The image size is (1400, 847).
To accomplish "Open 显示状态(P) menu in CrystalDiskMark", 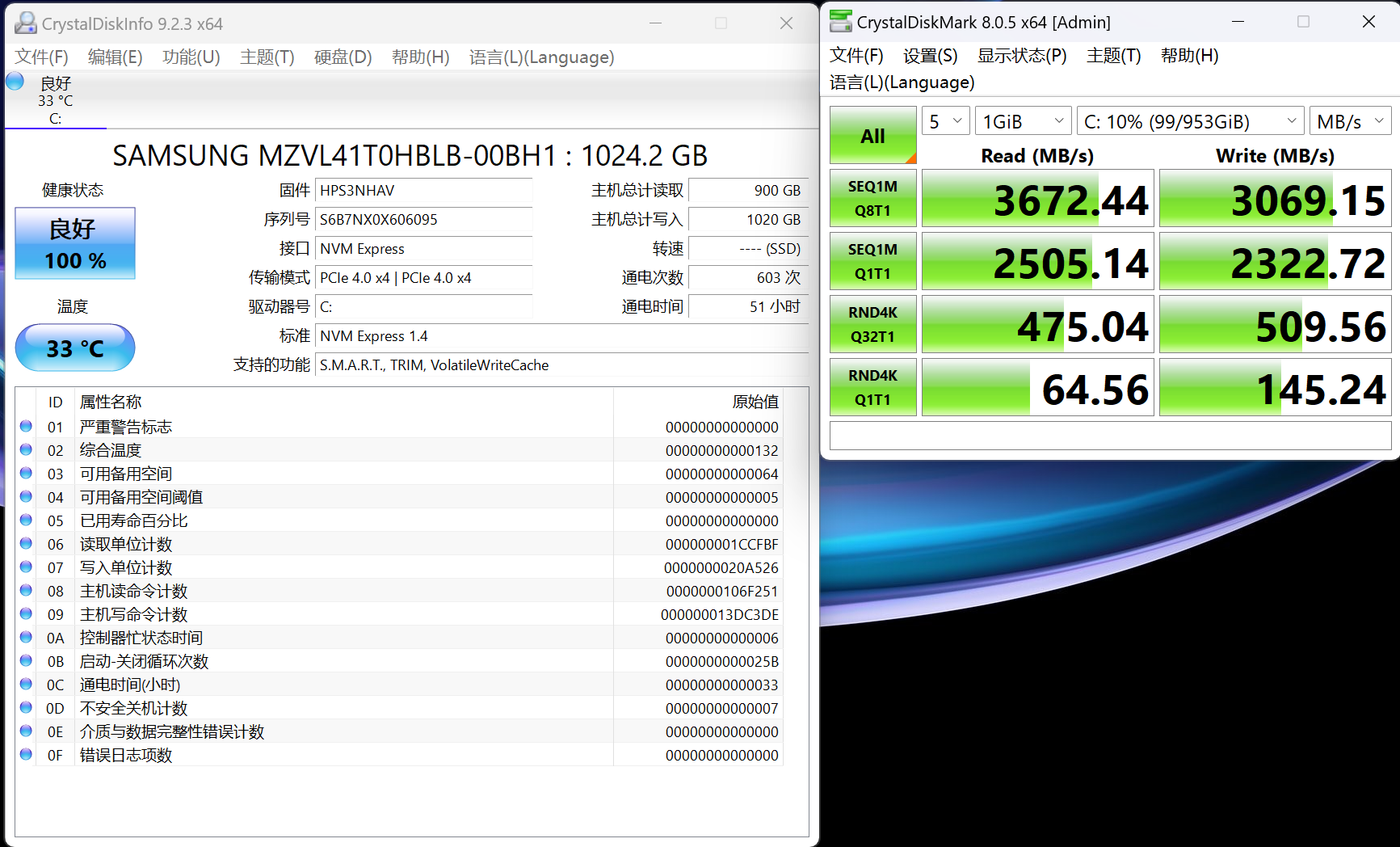I will point(1023,55).
